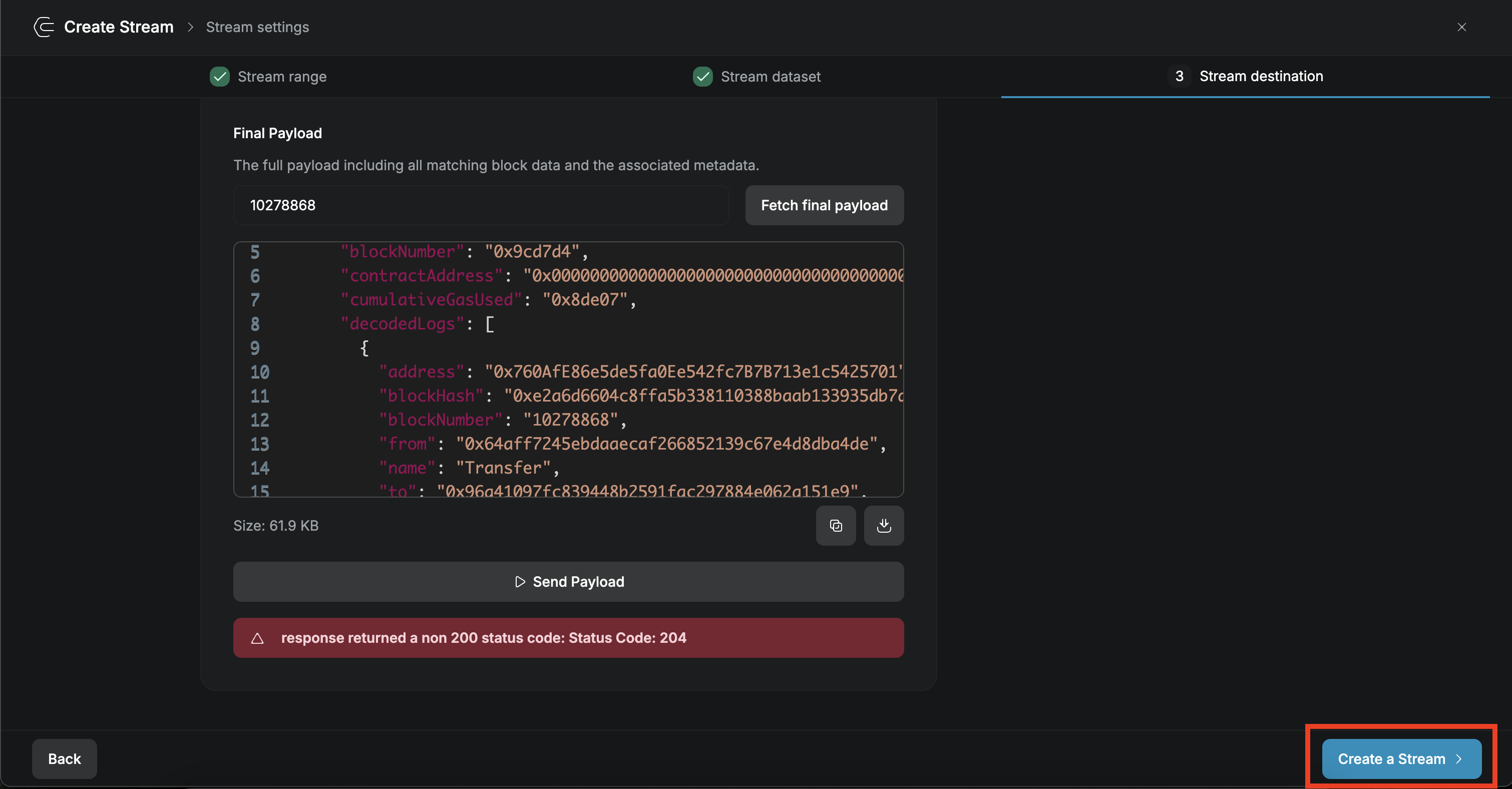This screenshot has height=789, width=1512.
Task: Select the Stream destination step
Action: tap(1261, 76)
